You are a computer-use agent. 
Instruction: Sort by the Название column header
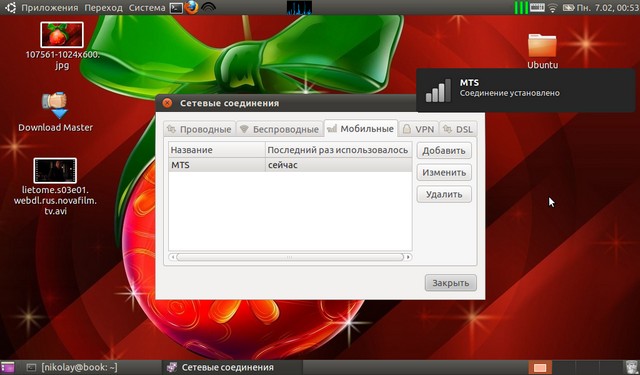[x=217, y=150]
